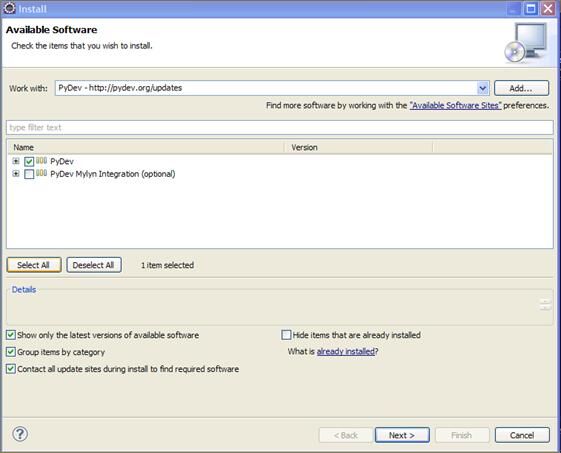561x453 pixels.
Task: Toggle Group items by category checkbox
Action: (11, 352)
